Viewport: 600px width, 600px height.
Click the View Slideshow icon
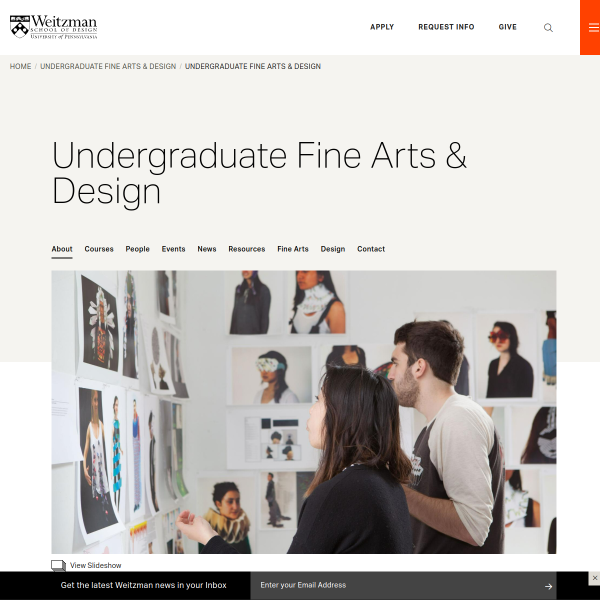click(x=59, y=566)
